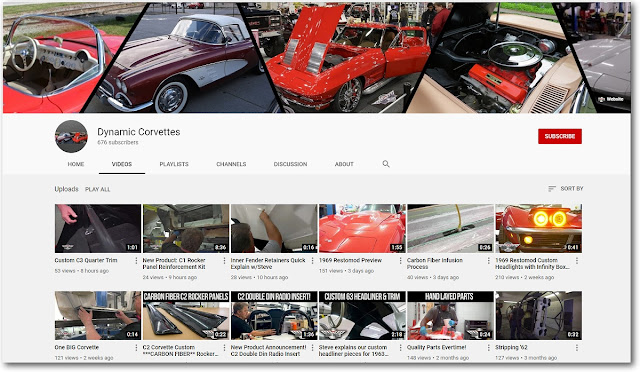Click the Play All link
Image resolution: width=640 pixels, height=372 pixels.
point(98,189)
